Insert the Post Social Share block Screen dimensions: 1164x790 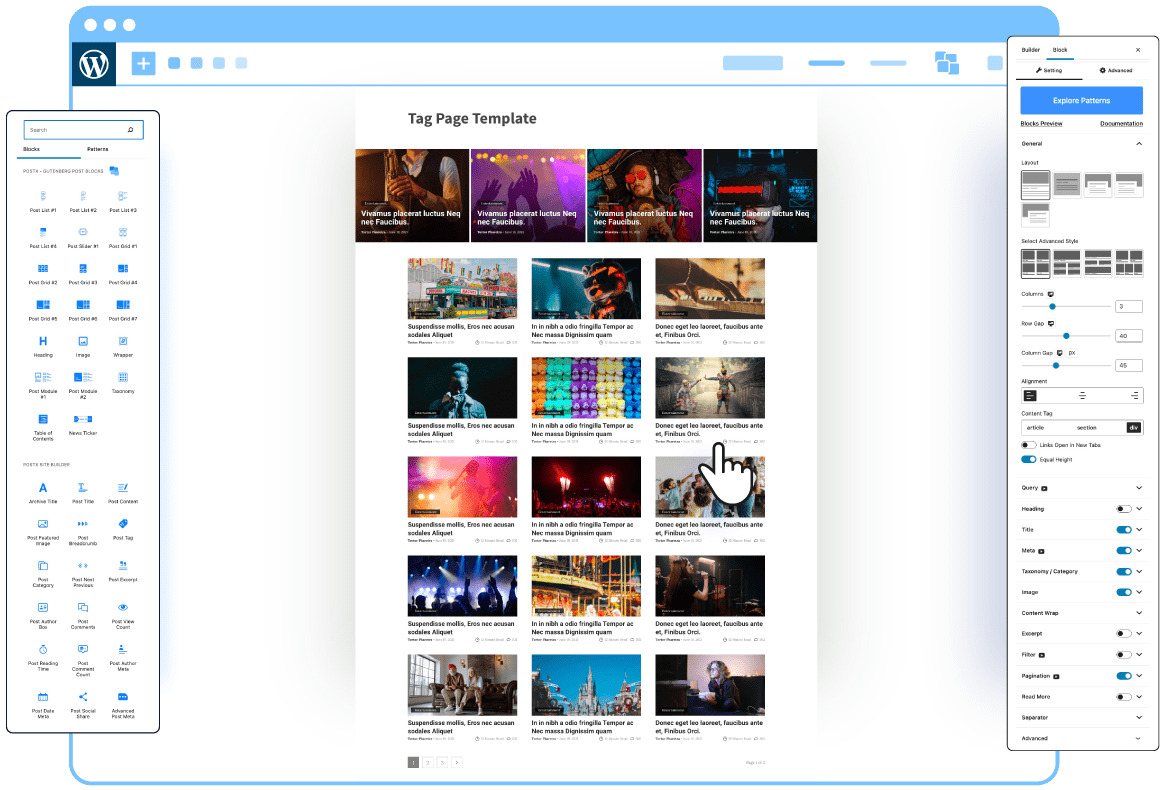(x=83, y=705)
